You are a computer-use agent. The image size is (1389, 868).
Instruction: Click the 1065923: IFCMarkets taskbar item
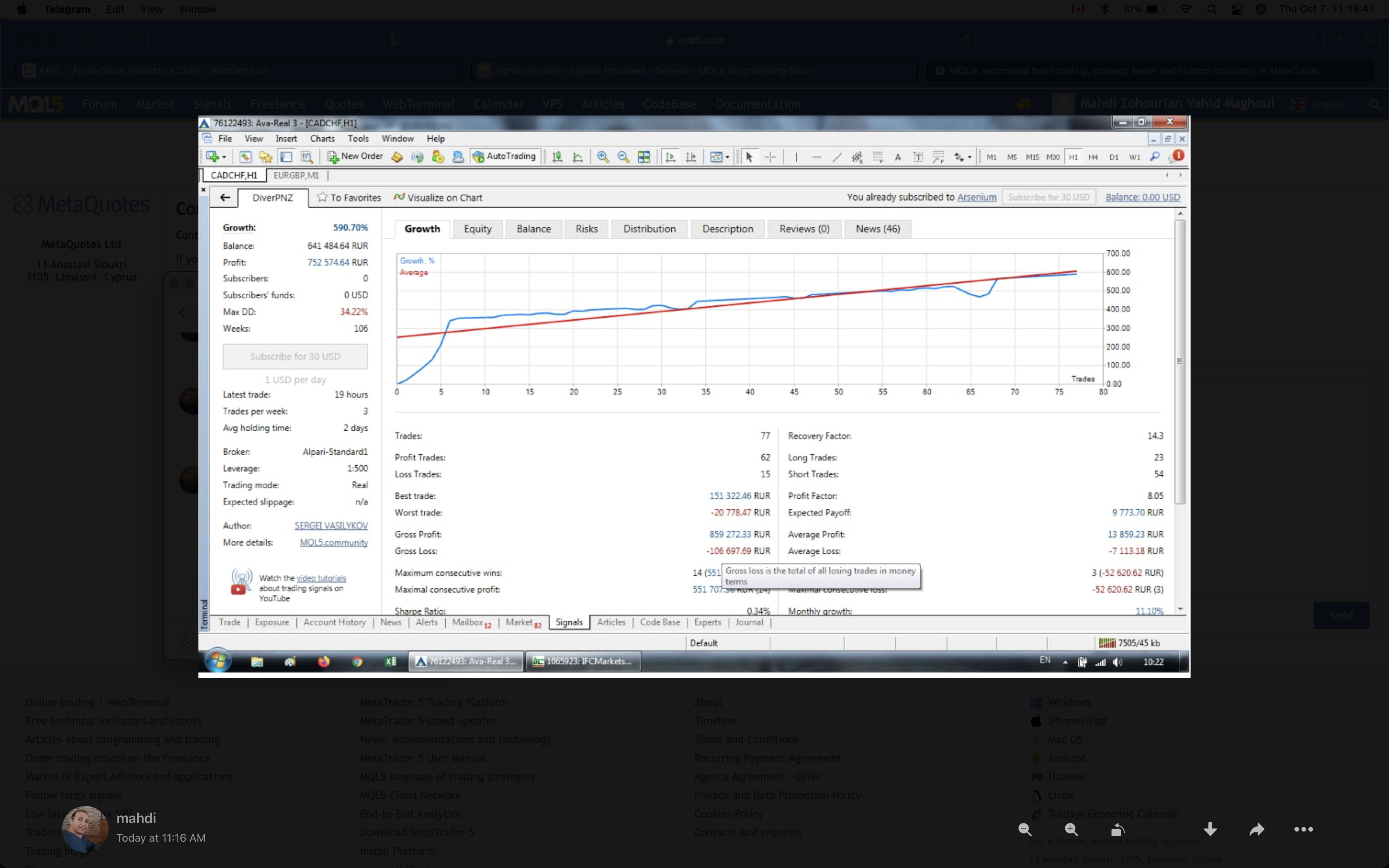point(582,661)
